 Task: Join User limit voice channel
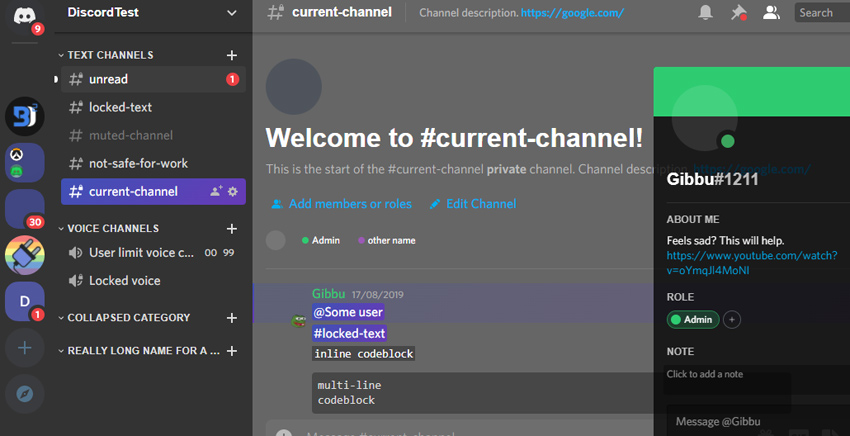click(153, 253)
